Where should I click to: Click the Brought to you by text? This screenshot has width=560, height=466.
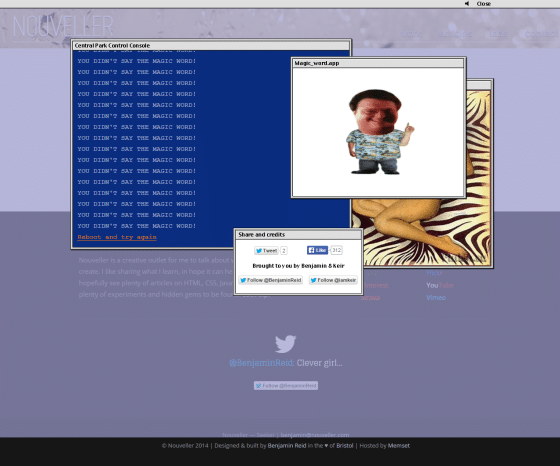point(298,266)
